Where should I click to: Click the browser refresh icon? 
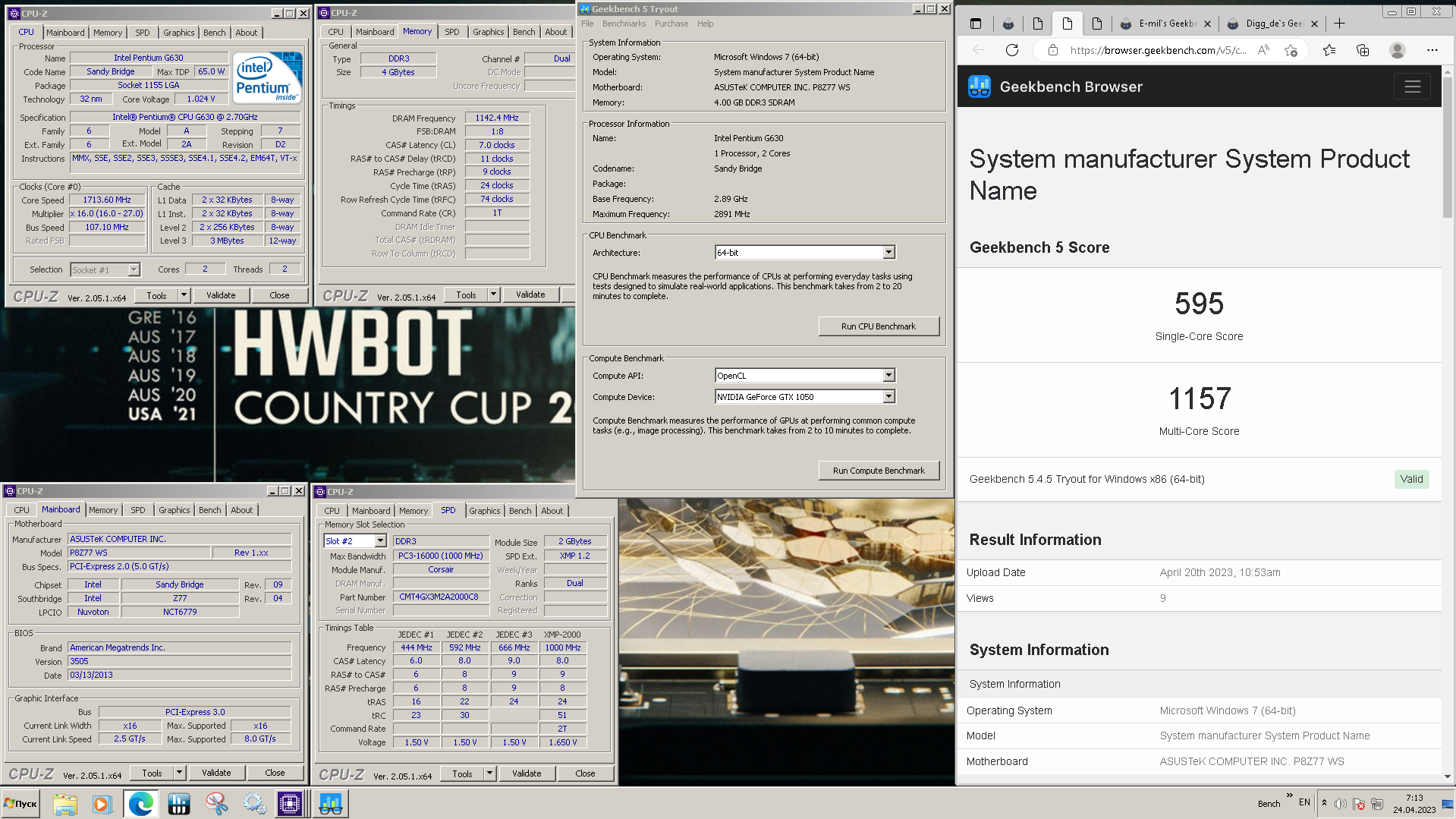(1012, 50)
